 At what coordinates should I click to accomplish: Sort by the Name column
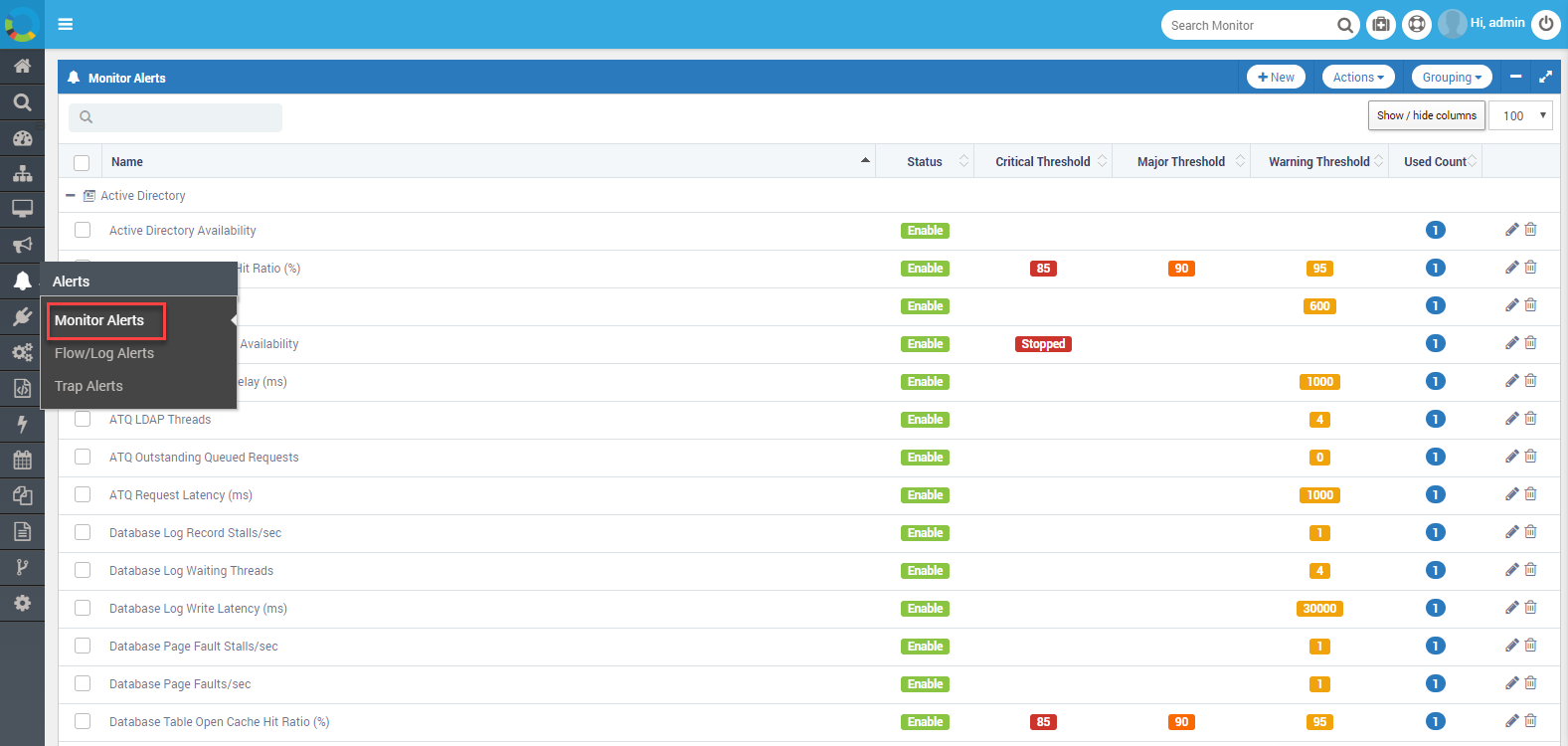pos(488,161)
